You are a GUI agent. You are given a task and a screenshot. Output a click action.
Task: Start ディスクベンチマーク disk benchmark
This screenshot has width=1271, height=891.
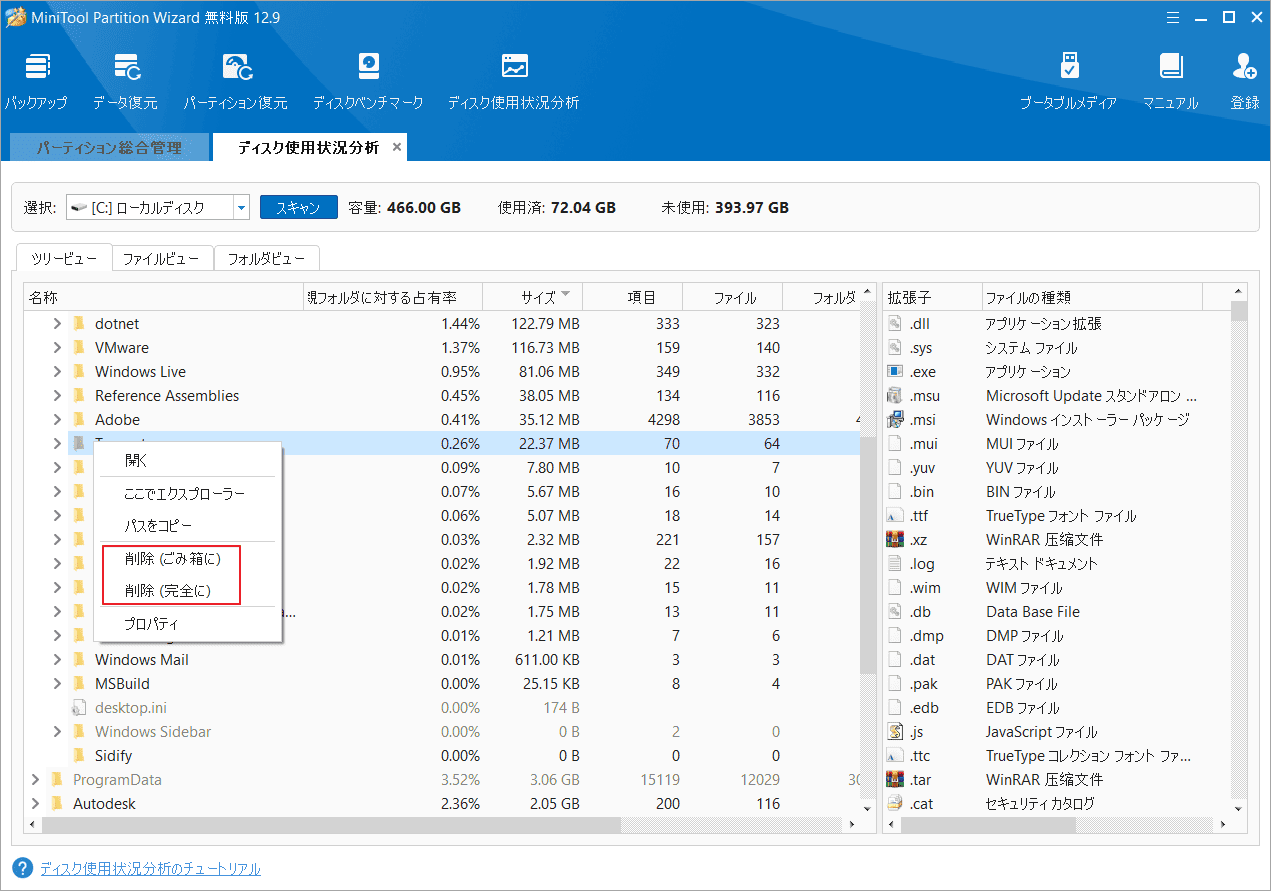coord(368,80)
